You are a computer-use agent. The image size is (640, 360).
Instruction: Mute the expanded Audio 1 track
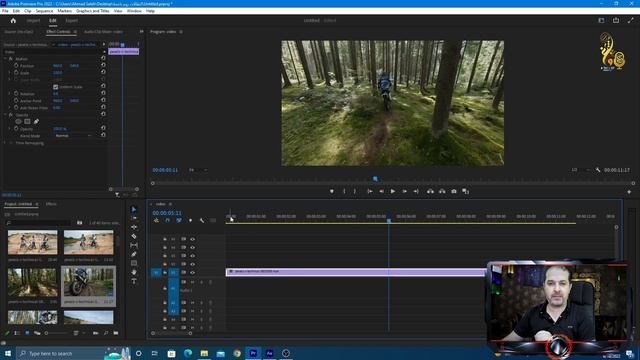pyautogui.click(x=192, y=282)
